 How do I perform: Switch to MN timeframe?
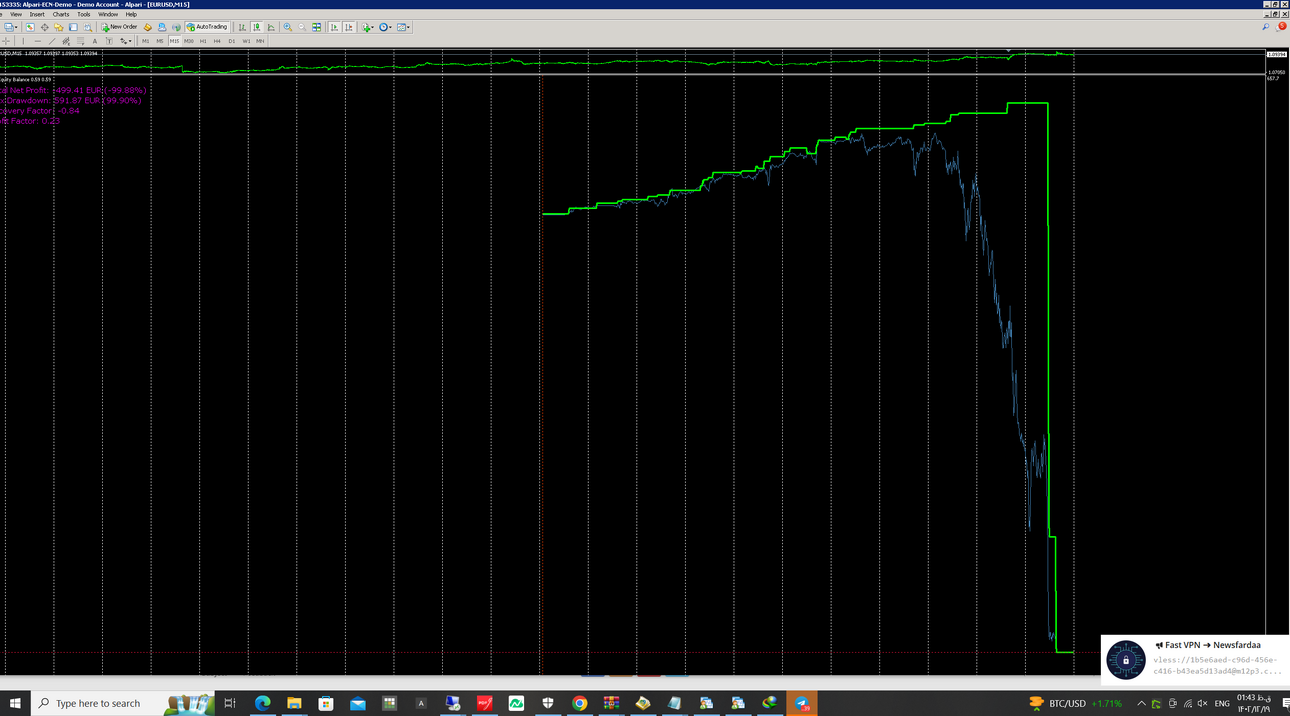click(x=260, y=41)
